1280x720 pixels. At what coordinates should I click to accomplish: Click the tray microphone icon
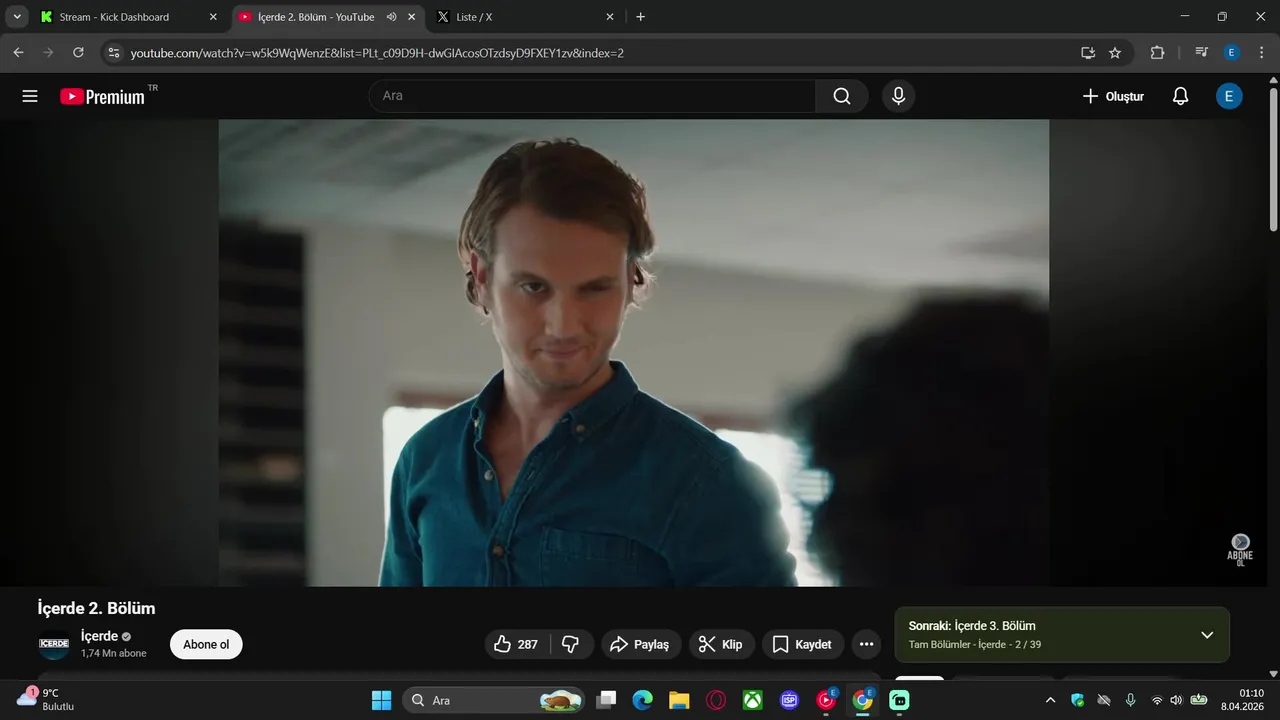tap(1130, 700)
